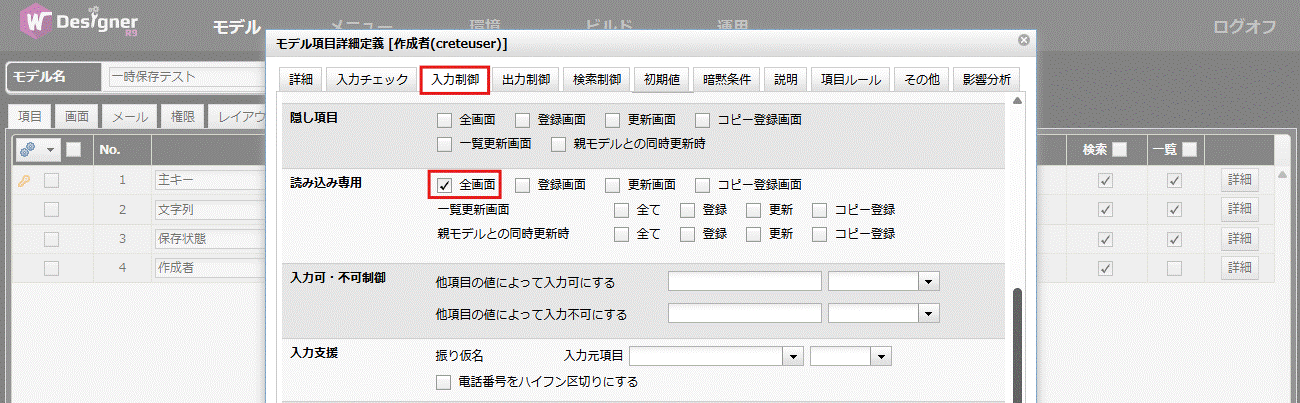Screen dimensions: 1300x403
Task: Check 登録 in 親モデルとの同時更新時 row
Action: click(x=687, y=234)
